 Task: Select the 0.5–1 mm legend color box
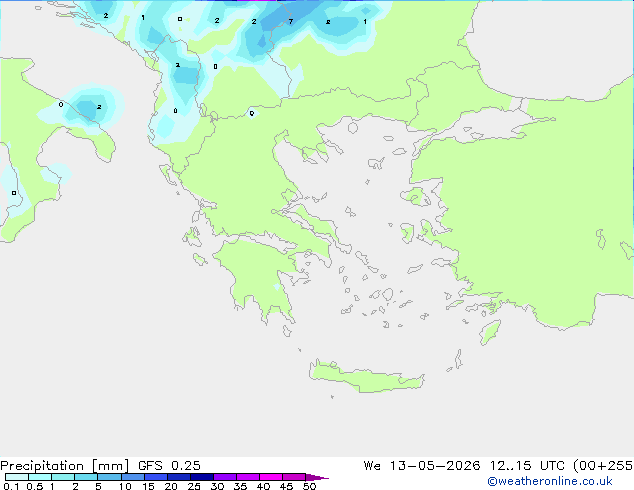pos(40,477)
